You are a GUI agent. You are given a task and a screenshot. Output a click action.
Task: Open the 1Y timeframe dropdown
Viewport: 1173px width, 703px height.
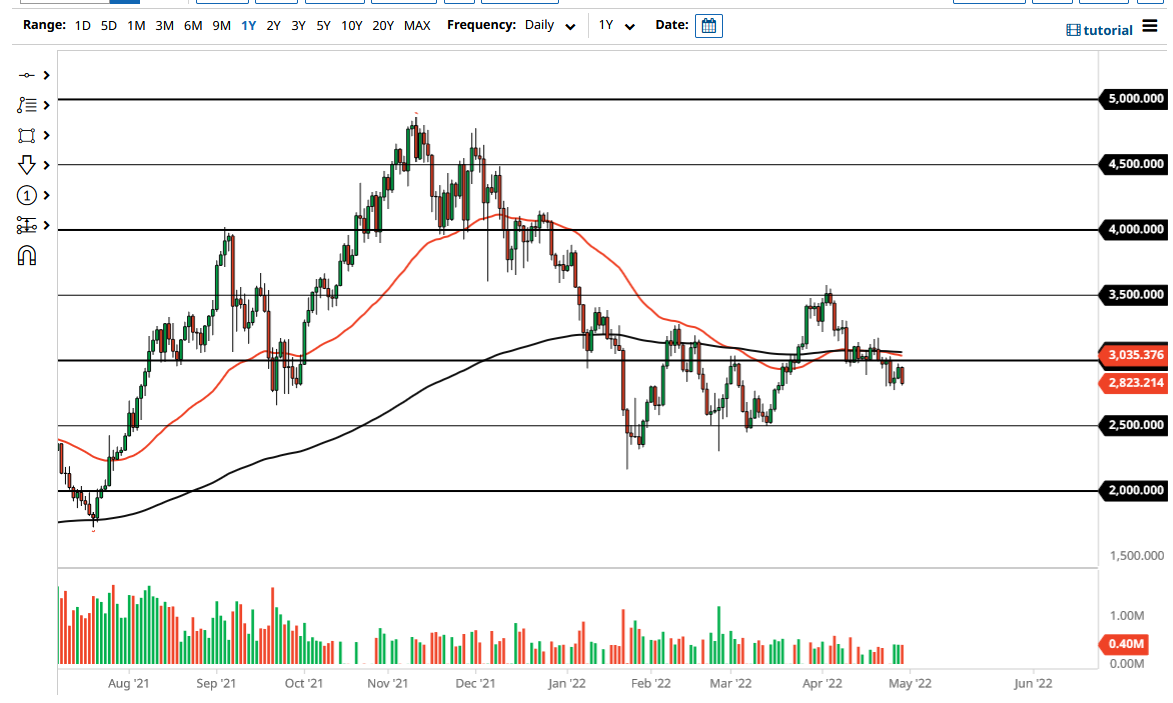(x=616, y=25)
